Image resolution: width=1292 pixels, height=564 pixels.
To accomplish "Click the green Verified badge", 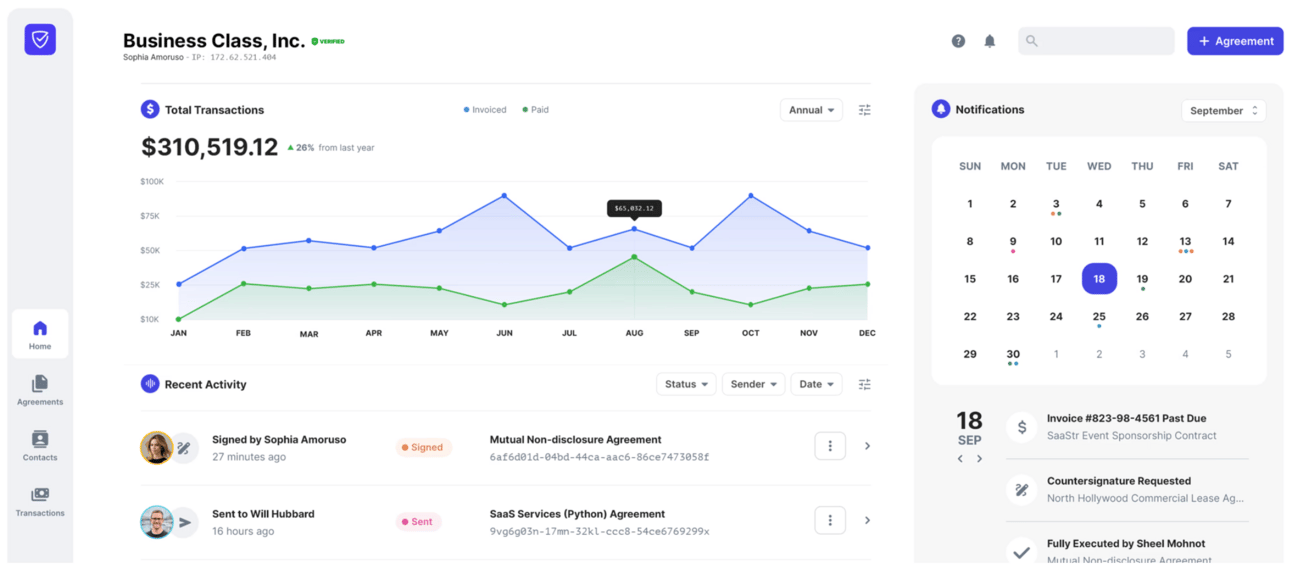I will (x=328, y=41).
